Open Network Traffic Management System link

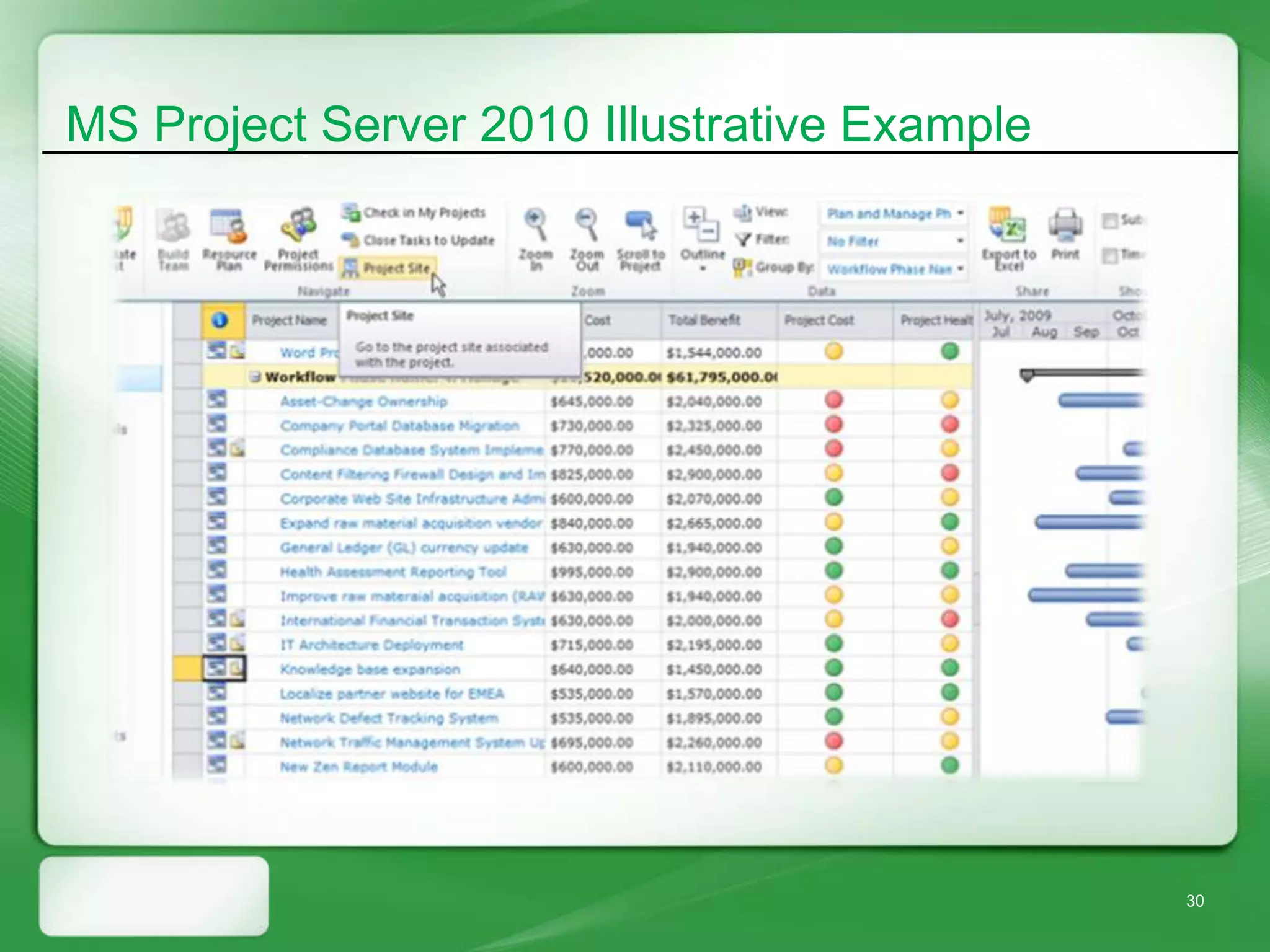coord(412,743)
